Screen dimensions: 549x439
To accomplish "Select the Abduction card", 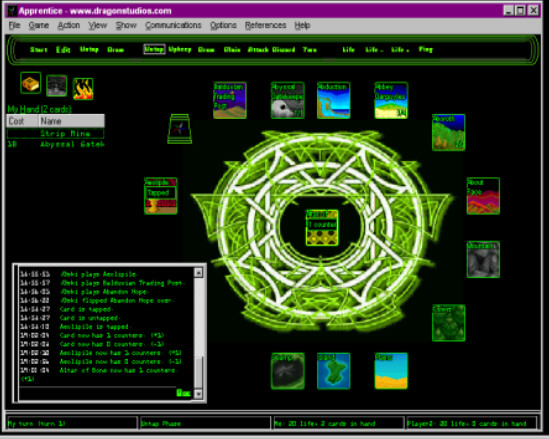I will pos(333,100).
